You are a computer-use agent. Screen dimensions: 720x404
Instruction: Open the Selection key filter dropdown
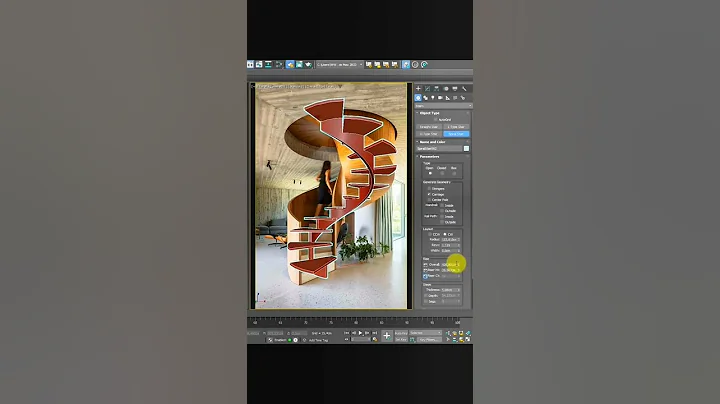tap(425, 332)
